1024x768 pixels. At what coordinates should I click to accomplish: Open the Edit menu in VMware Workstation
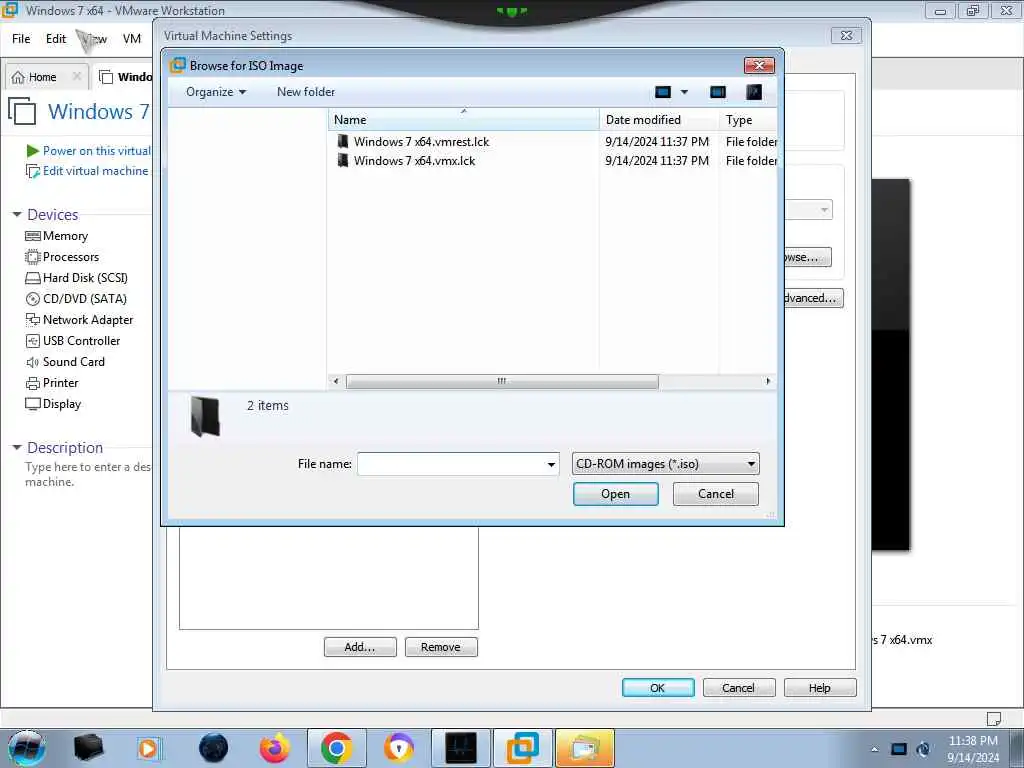56,39
